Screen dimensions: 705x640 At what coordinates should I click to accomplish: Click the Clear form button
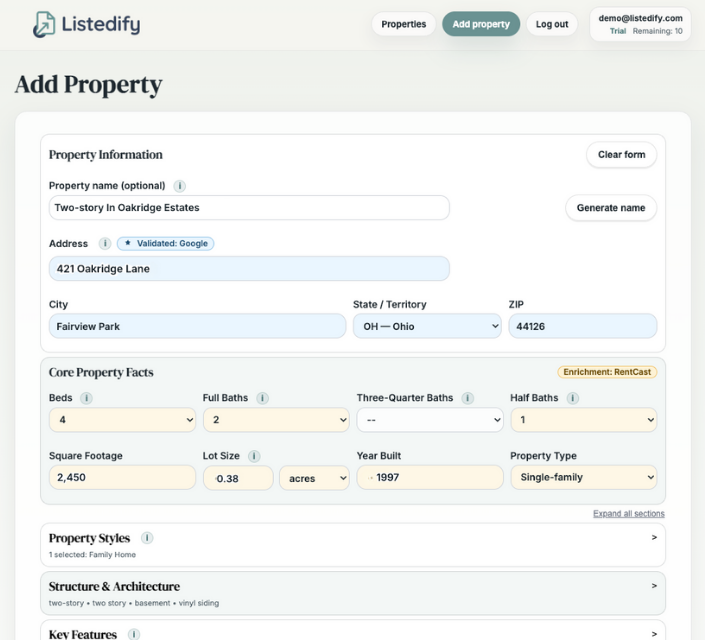point(621,155)
